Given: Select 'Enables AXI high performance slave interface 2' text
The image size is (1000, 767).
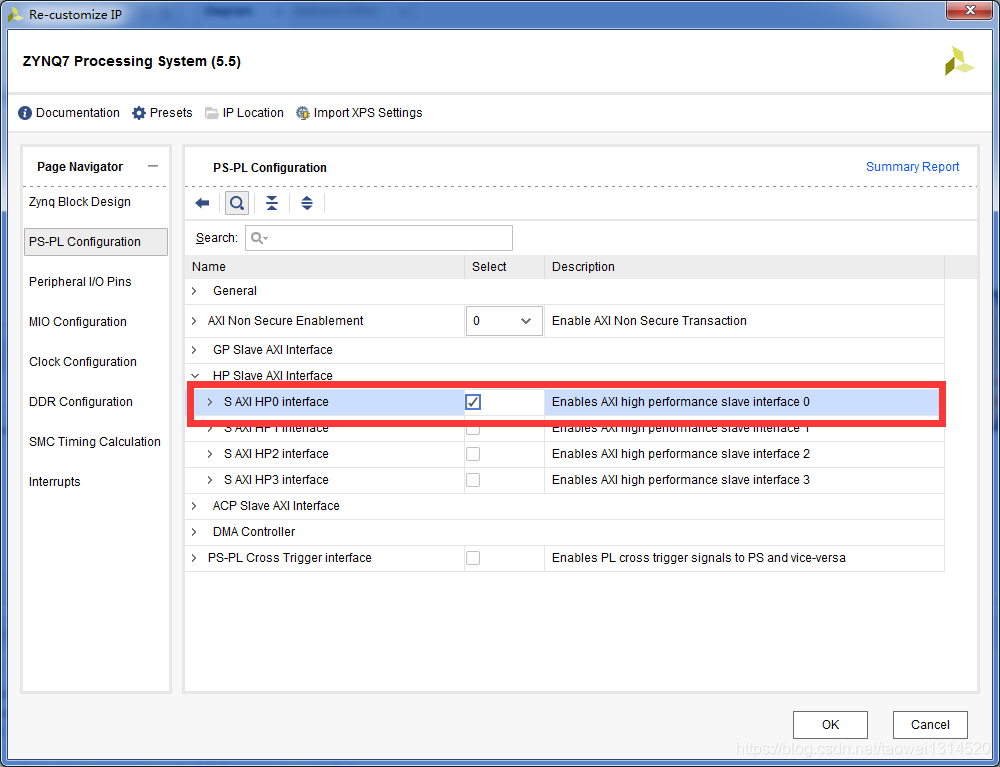Looking at the screenshot, I should pyautogui.click(x=680, y=454).
